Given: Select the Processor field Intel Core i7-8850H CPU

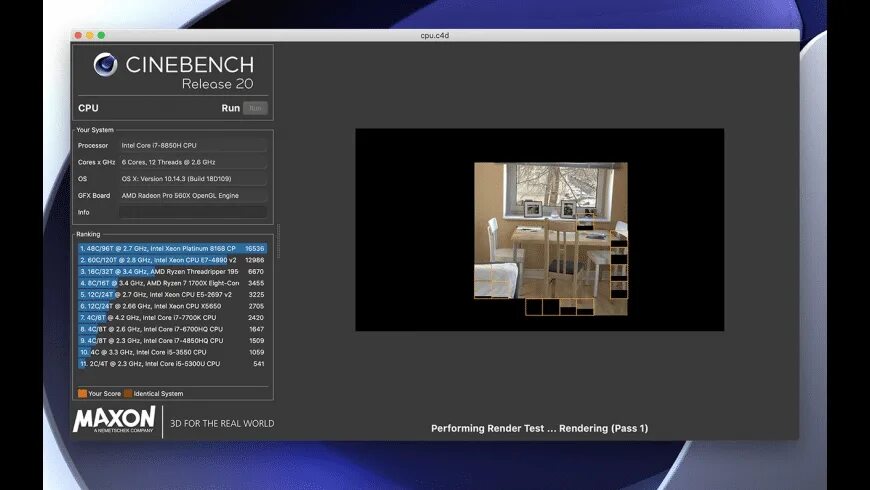Looking at the screenshot, I should pyautogui.click(x=193, y=145).
